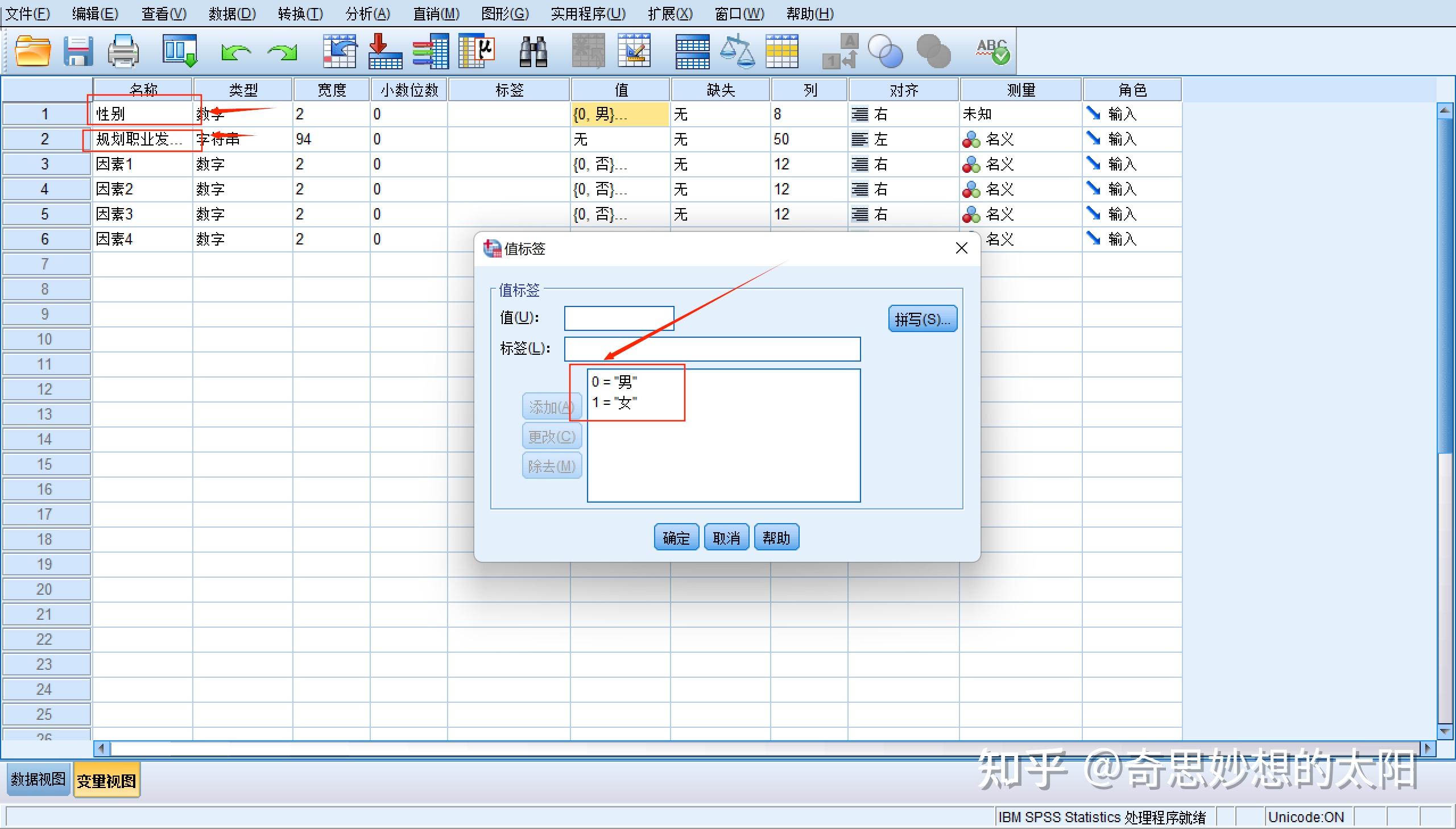Click the 值(U) input field

point(619,318)
